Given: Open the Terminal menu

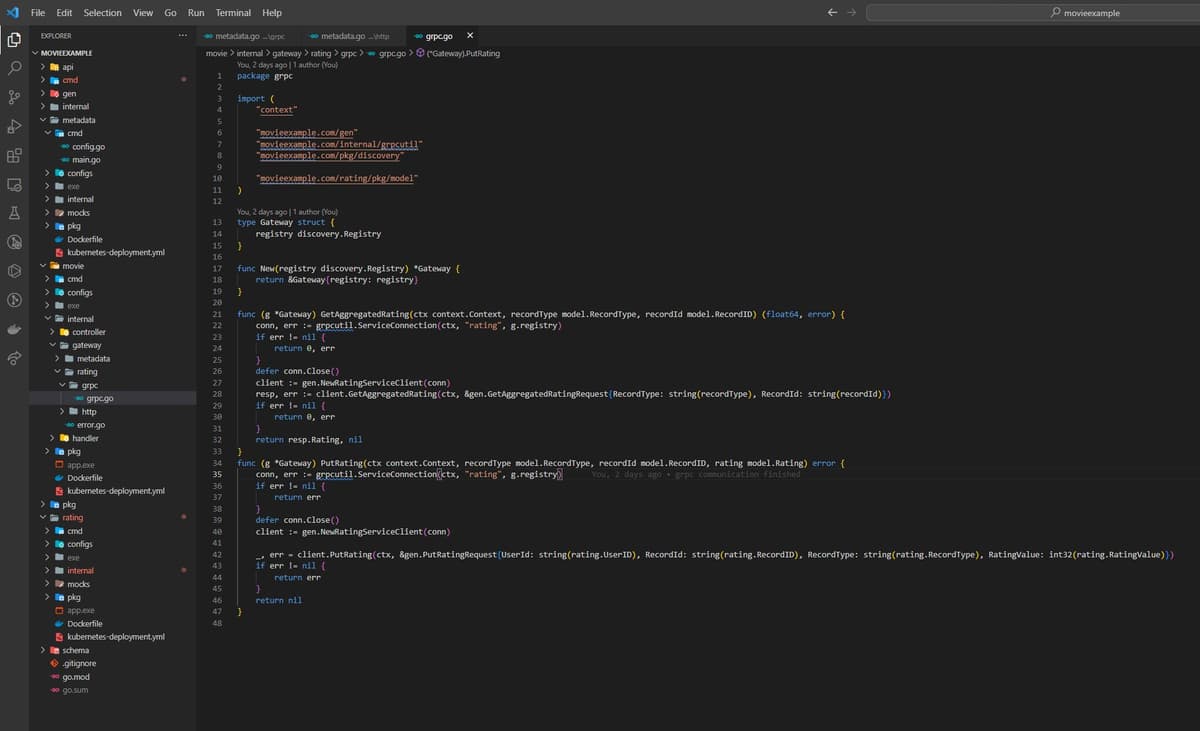Looking at the screenshot, I should (233, 13).
